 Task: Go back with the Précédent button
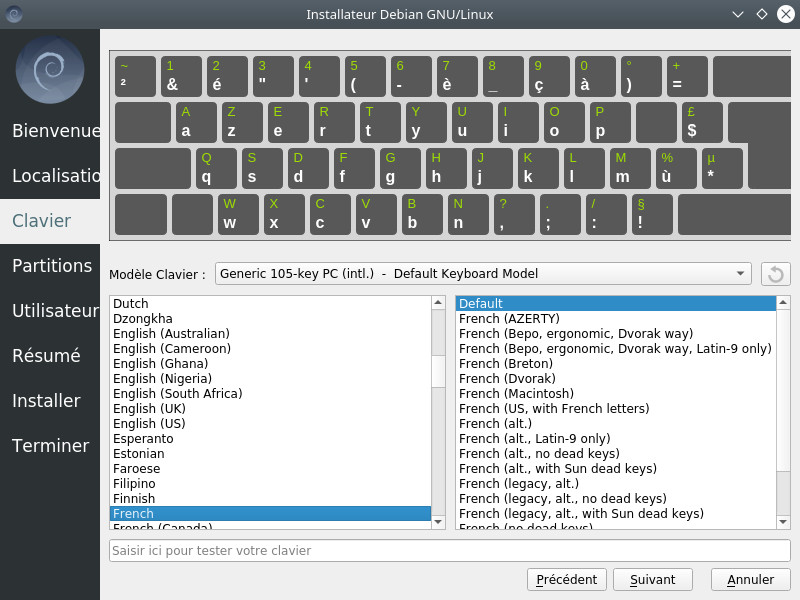(566, 579)
